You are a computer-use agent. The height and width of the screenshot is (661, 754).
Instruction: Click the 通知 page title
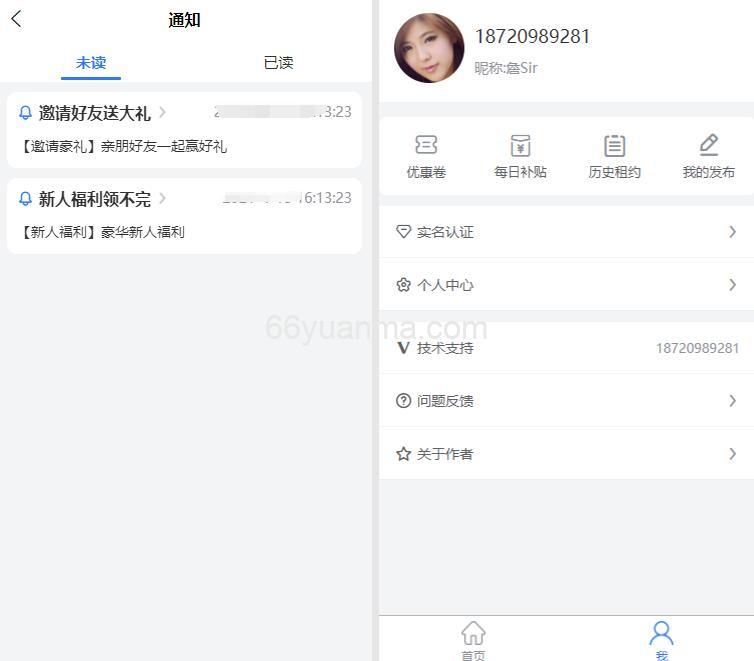pyautogui.click(x=184, y=20)
